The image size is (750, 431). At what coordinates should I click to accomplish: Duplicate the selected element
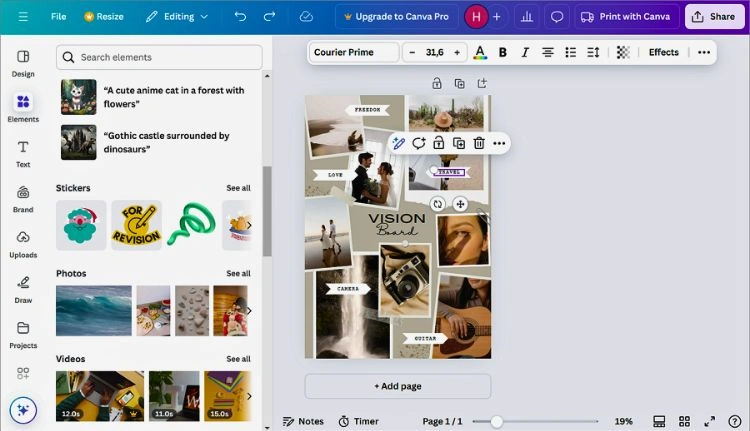point(459,144)
